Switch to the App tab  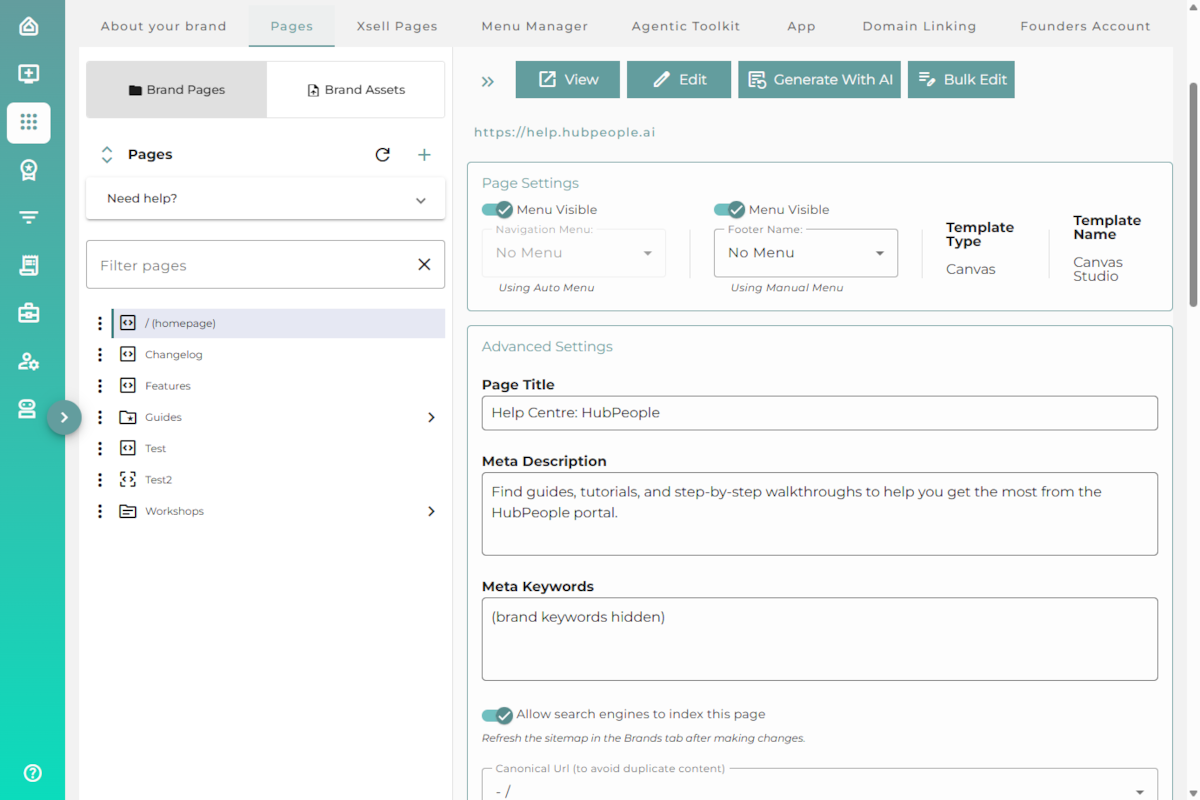tap(801, 26)
